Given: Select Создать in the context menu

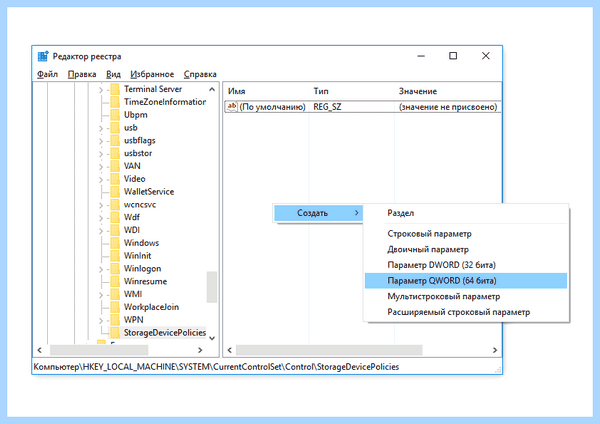Looking at the screenshot, I should 318,213.
